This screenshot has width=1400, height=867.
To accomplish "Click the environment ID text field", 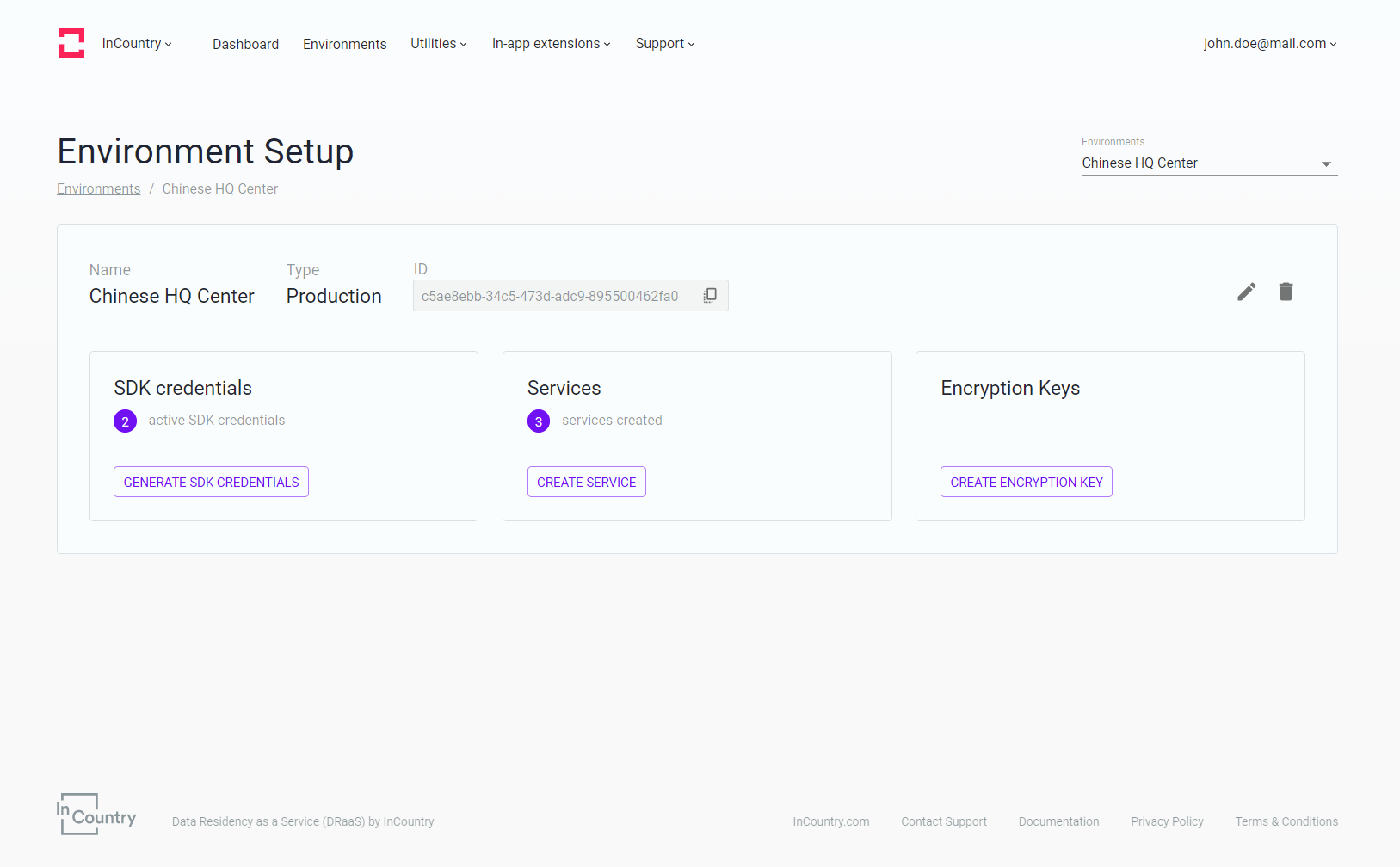I will [x=551, y=296].
